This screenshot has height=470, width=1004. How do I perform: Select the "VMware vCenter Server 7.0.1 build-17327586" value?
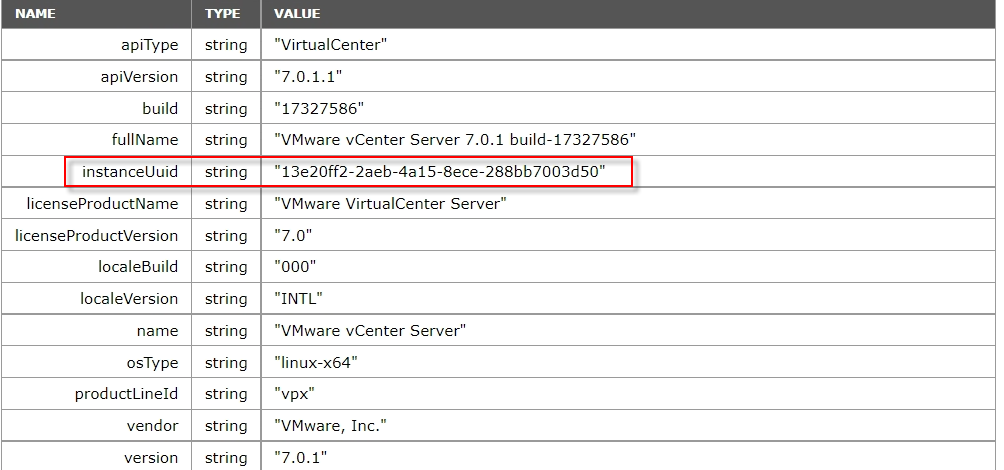tap(455, 140)
